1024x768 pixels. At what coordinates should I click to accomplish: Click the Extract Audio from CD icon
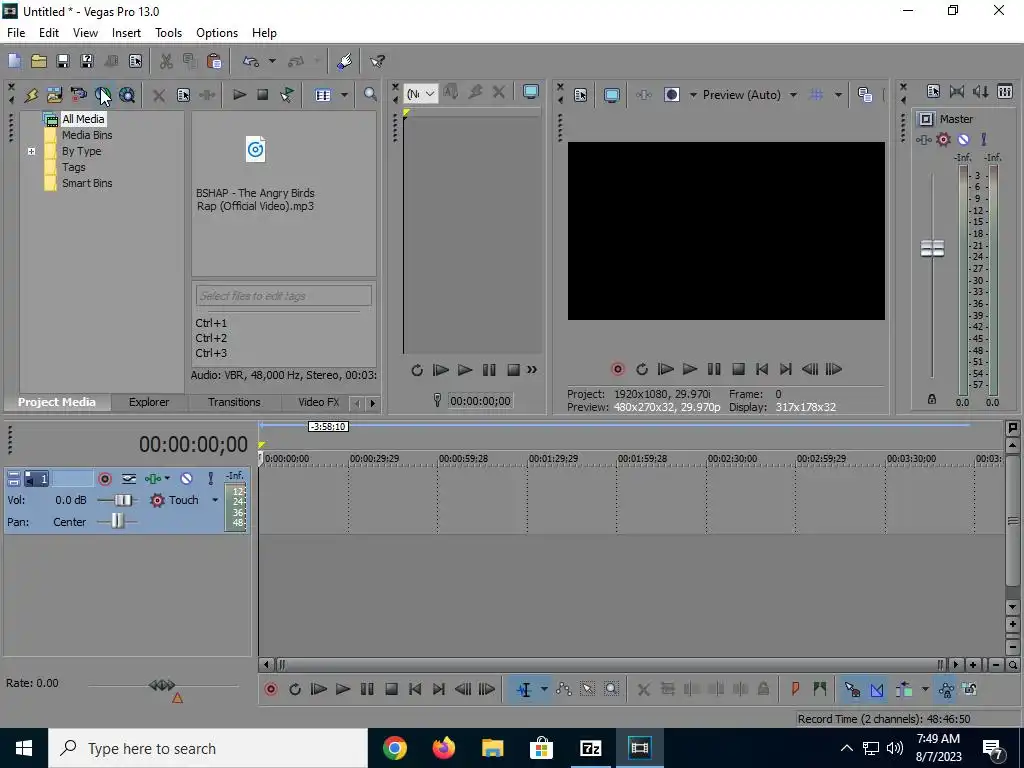pyautogui.click(x=103, y=95)
